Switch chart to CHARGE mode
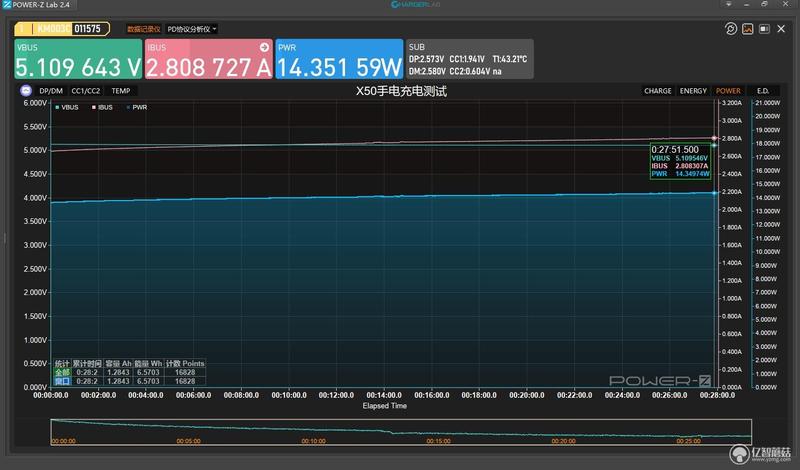 [x=658, y=91]
